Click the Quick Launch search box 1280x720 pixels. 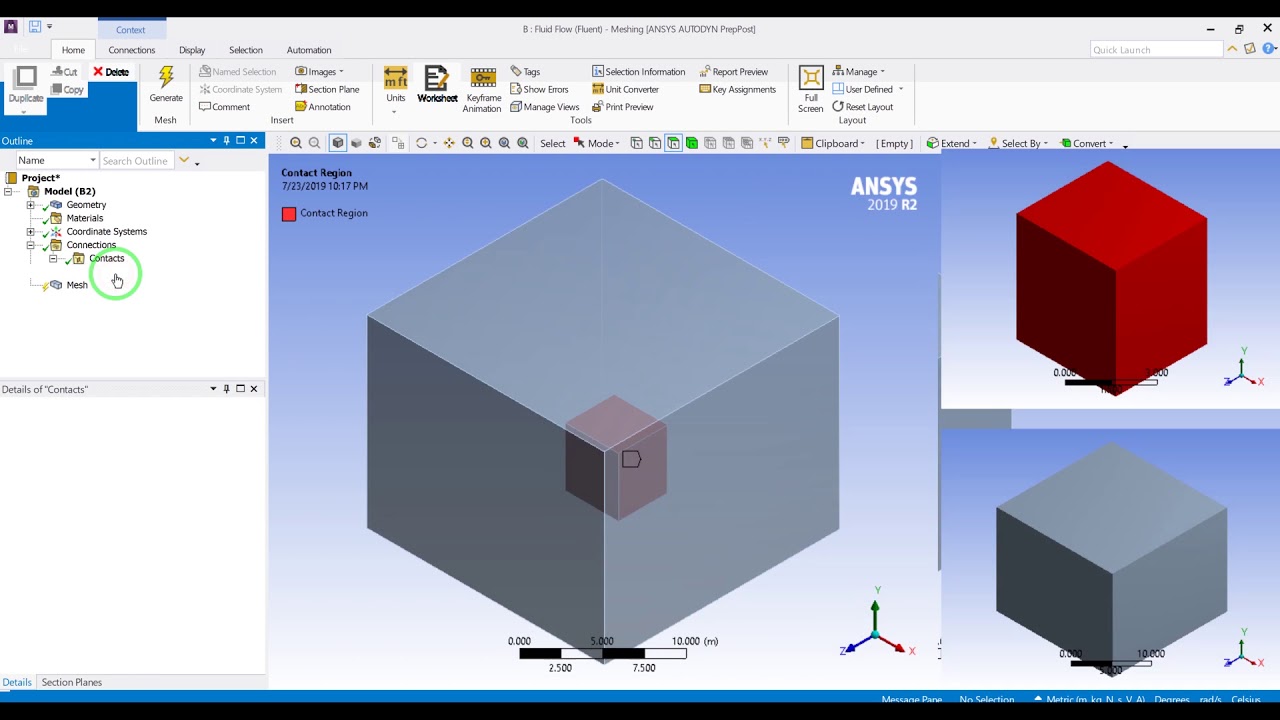coord(1157,50)
